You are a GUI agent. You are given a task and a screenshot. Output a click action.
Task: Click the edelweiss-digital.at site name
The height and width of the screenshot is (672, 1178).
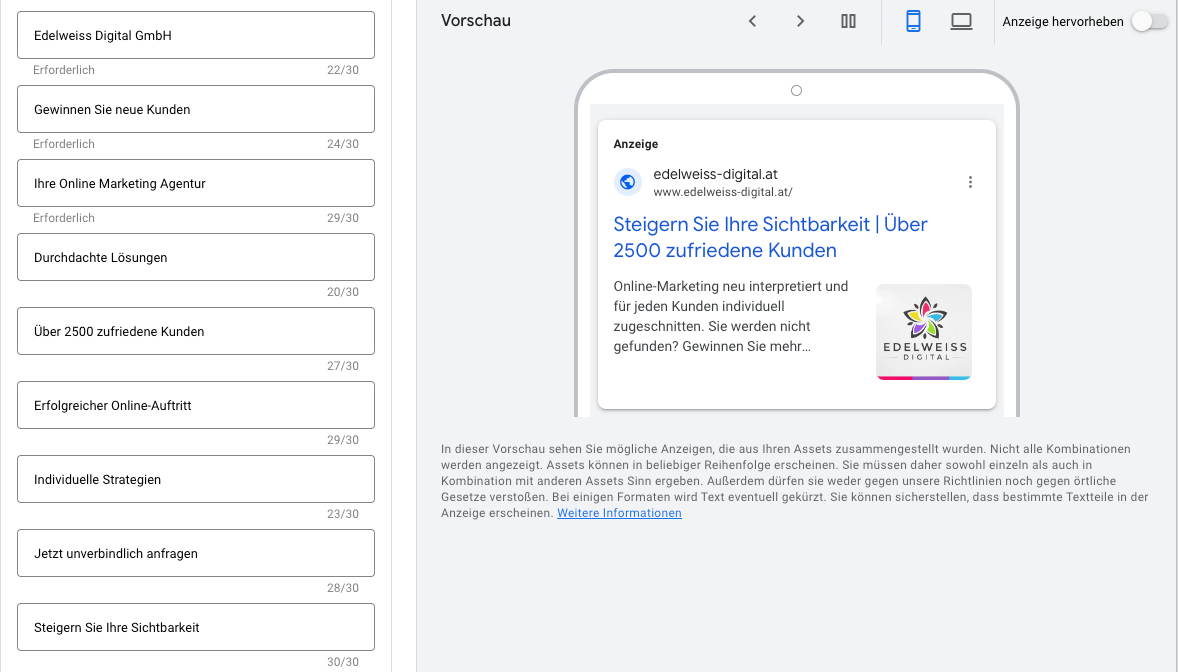click(x=715, y=174)
